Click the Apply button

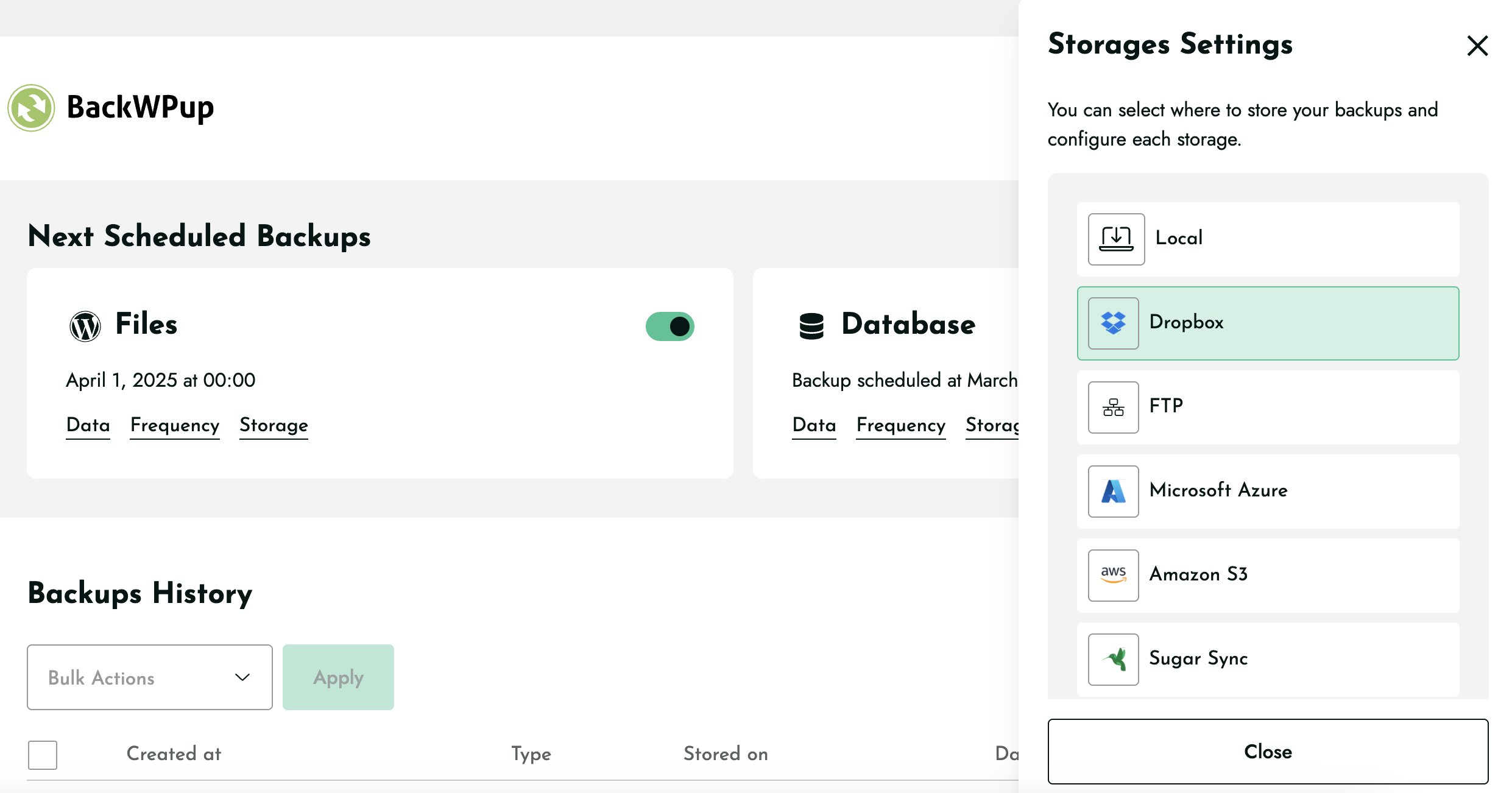pos(338,677)
